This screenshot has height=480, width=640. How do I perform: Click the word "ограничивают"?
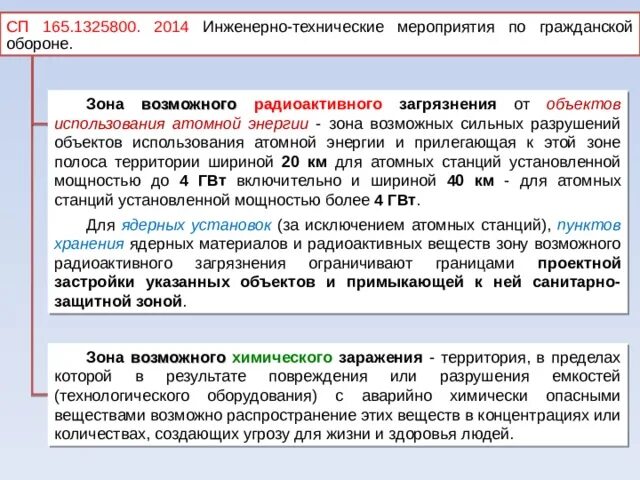pyautogui.click(x=360, y=264)
